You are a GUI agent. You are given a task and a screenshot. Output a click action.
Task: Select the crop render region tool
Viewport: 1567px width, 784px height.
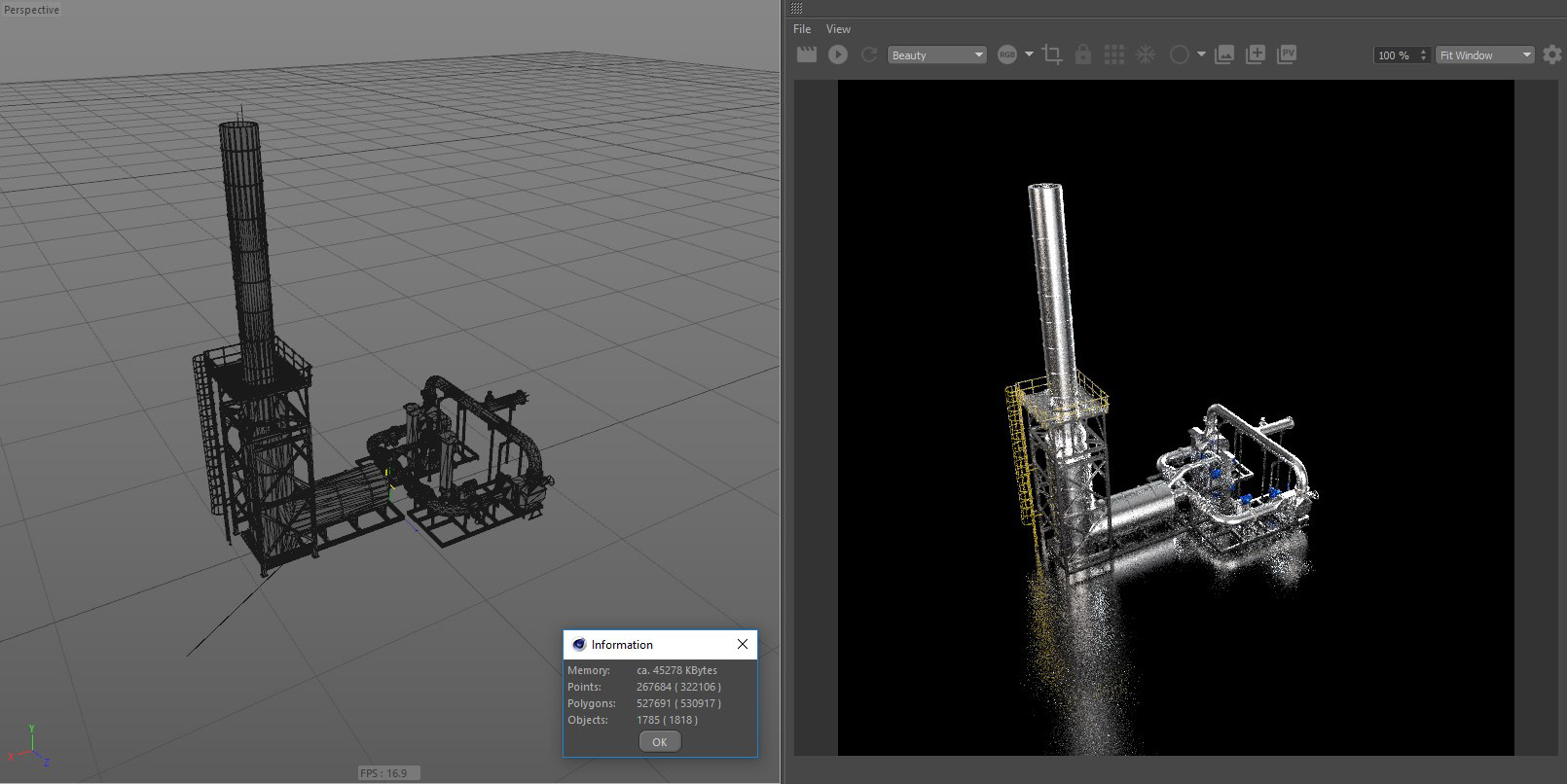point(1052,54)
